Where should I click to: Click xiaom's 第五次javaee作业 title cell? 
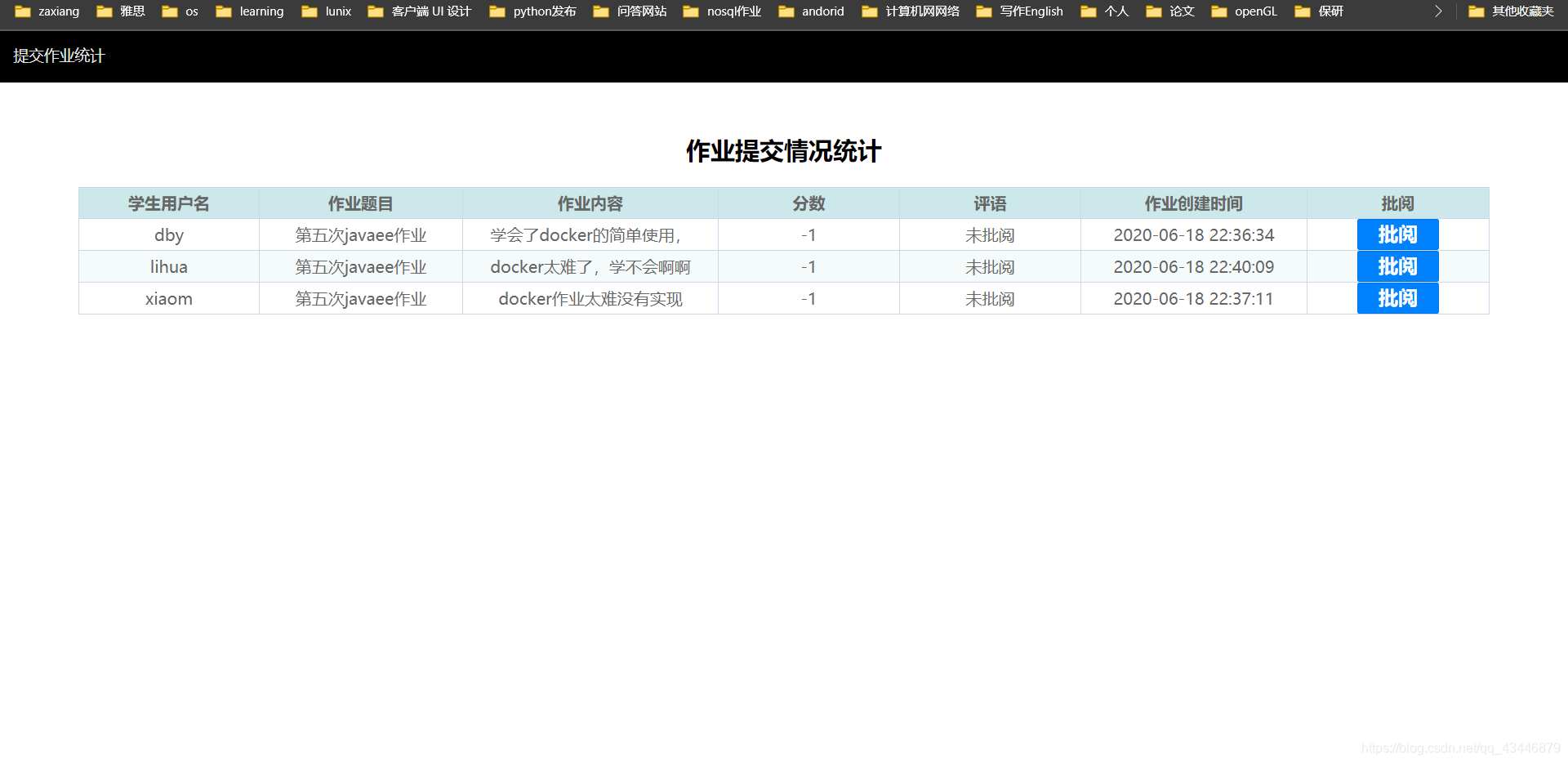(361, 299)
